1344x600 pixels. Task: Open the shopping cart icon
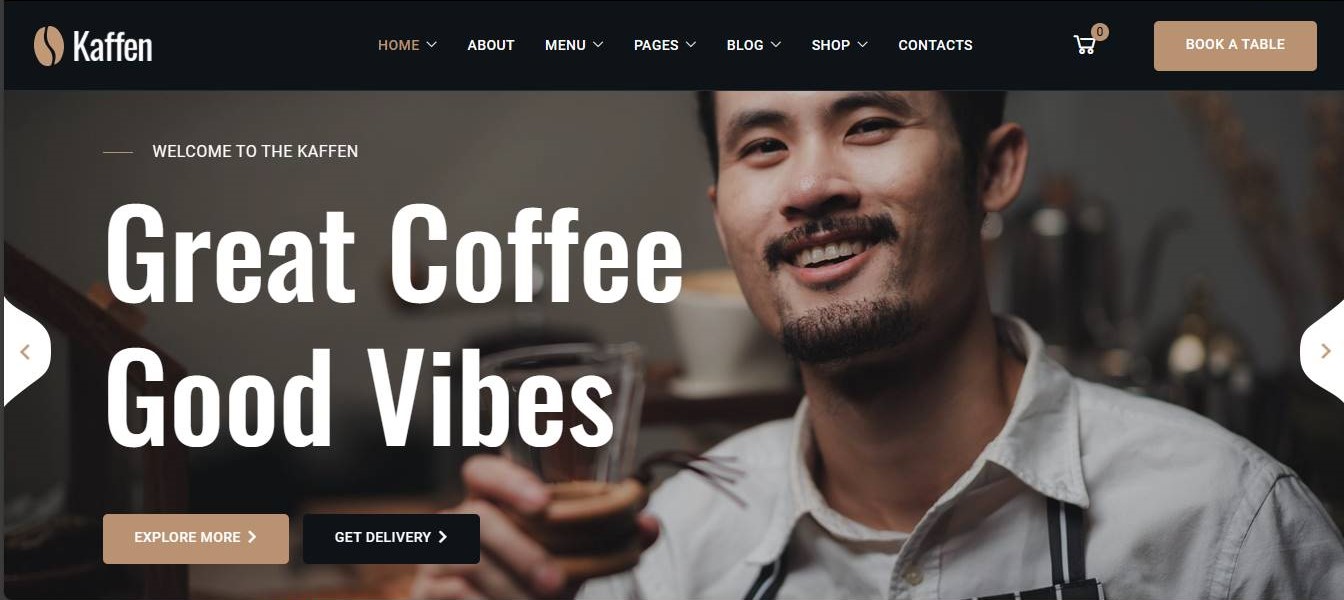point(1084,45)
